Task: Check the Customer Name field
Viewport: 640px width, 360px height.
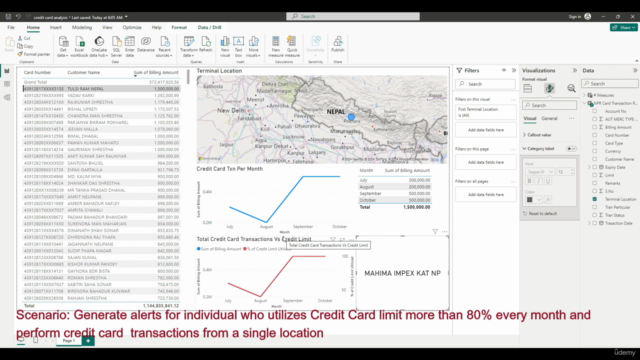Action: pyautogui.click(x=595, y=159)
